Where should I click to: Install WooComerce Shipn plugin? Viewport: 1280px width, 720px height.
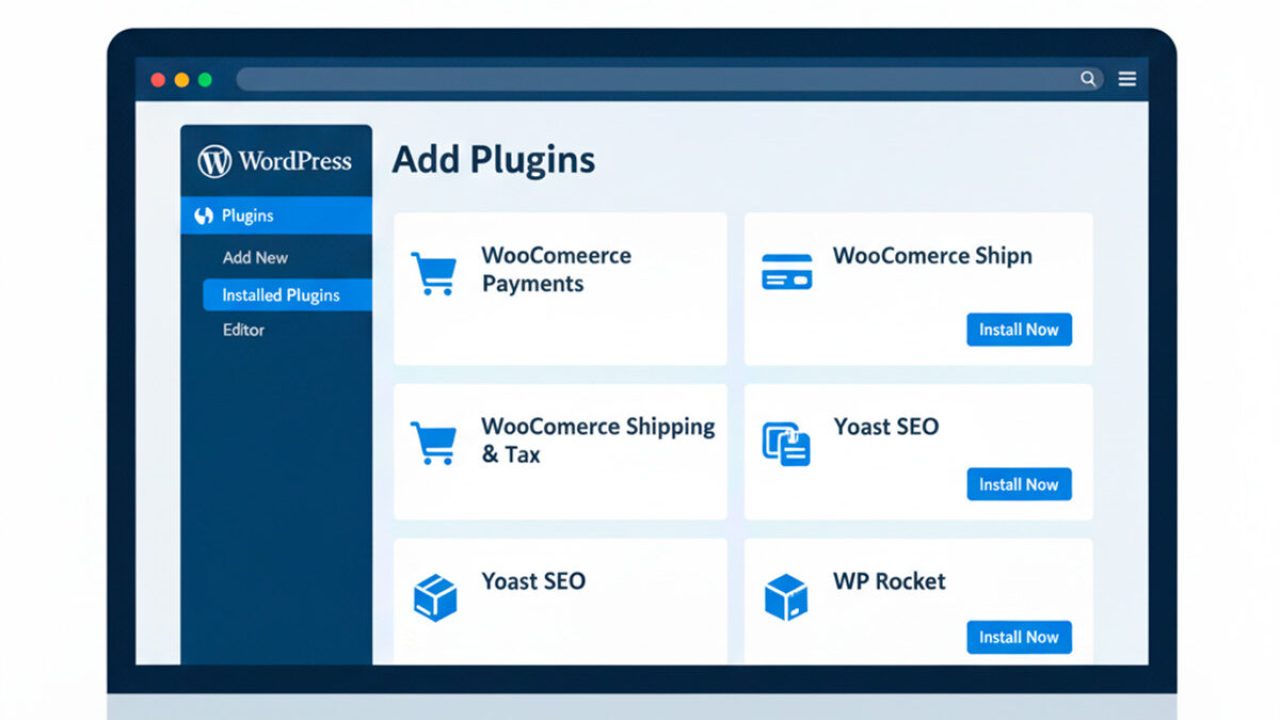[x=1018, y=329]
